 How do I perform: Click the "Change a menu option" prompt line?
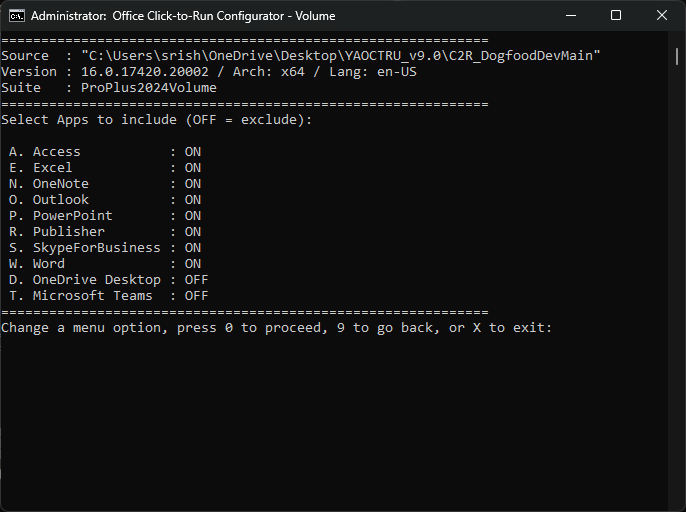276,328
